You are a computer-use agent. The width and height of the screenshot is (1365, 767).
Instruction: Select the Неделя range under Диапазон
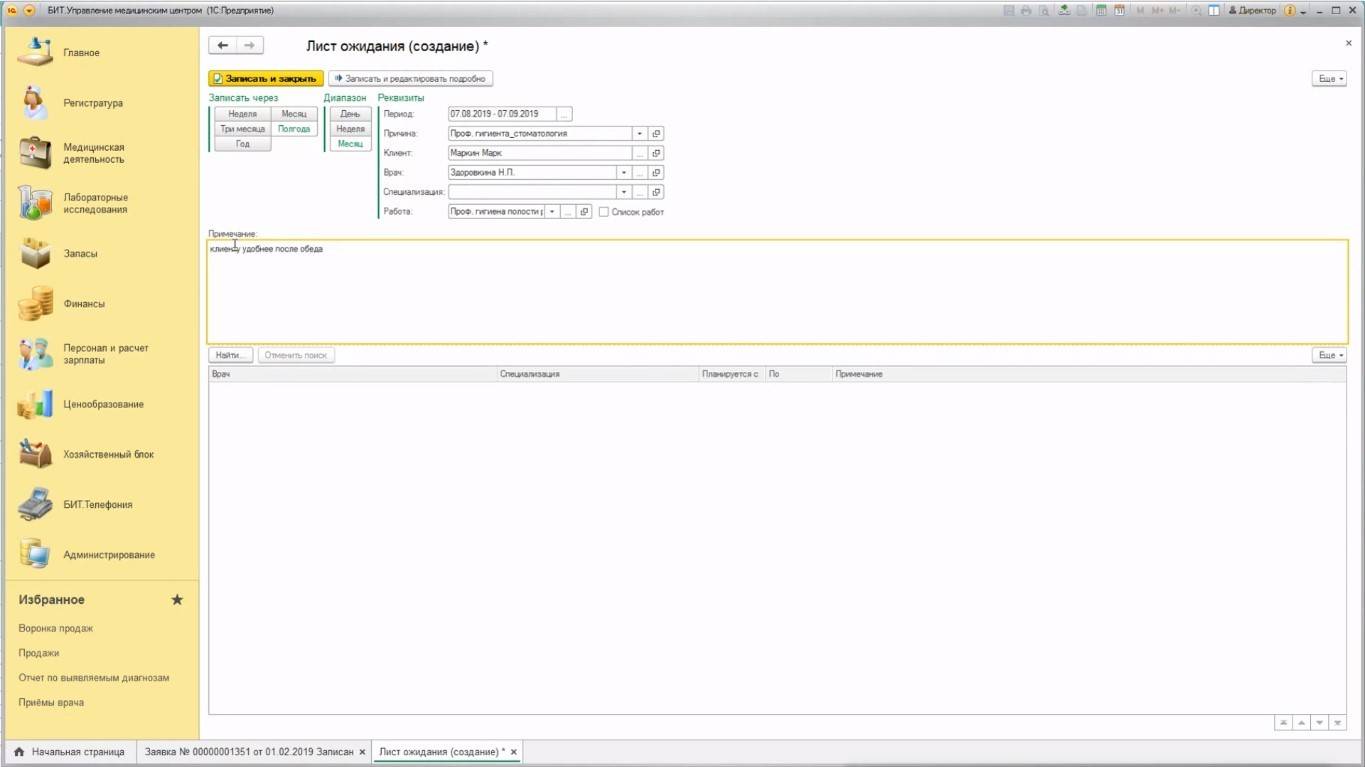pyautogui.click(x=350, y=129)
